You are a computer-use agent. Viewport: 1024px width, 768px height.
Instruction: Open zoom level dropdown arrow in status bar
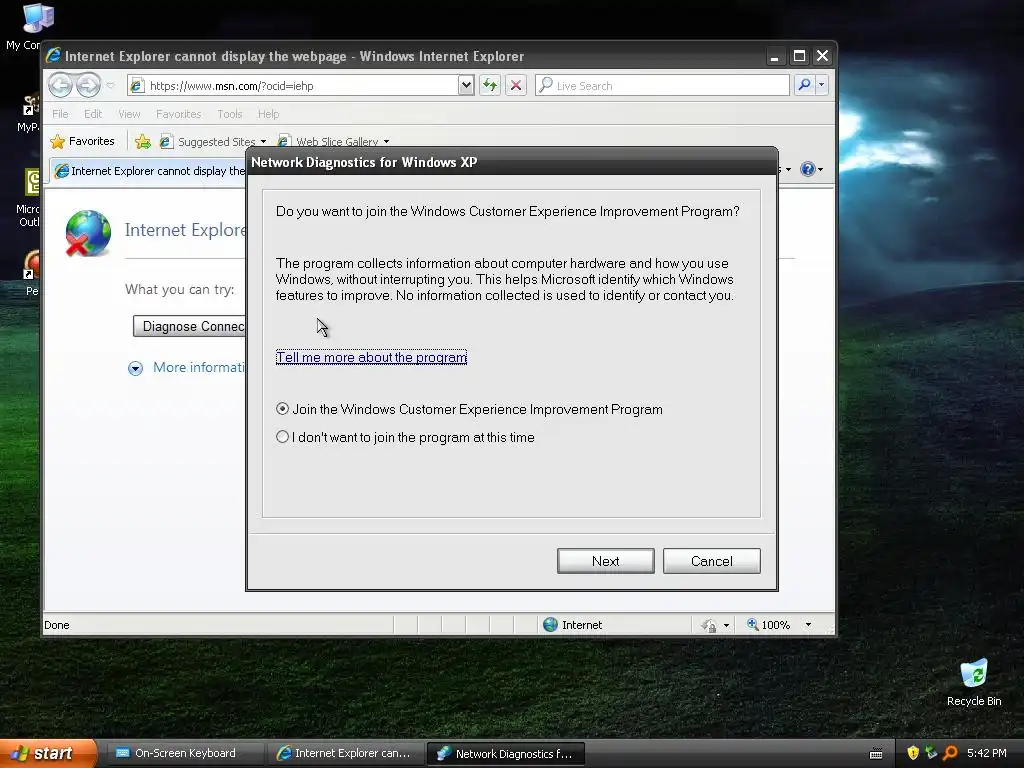point(808,625)
